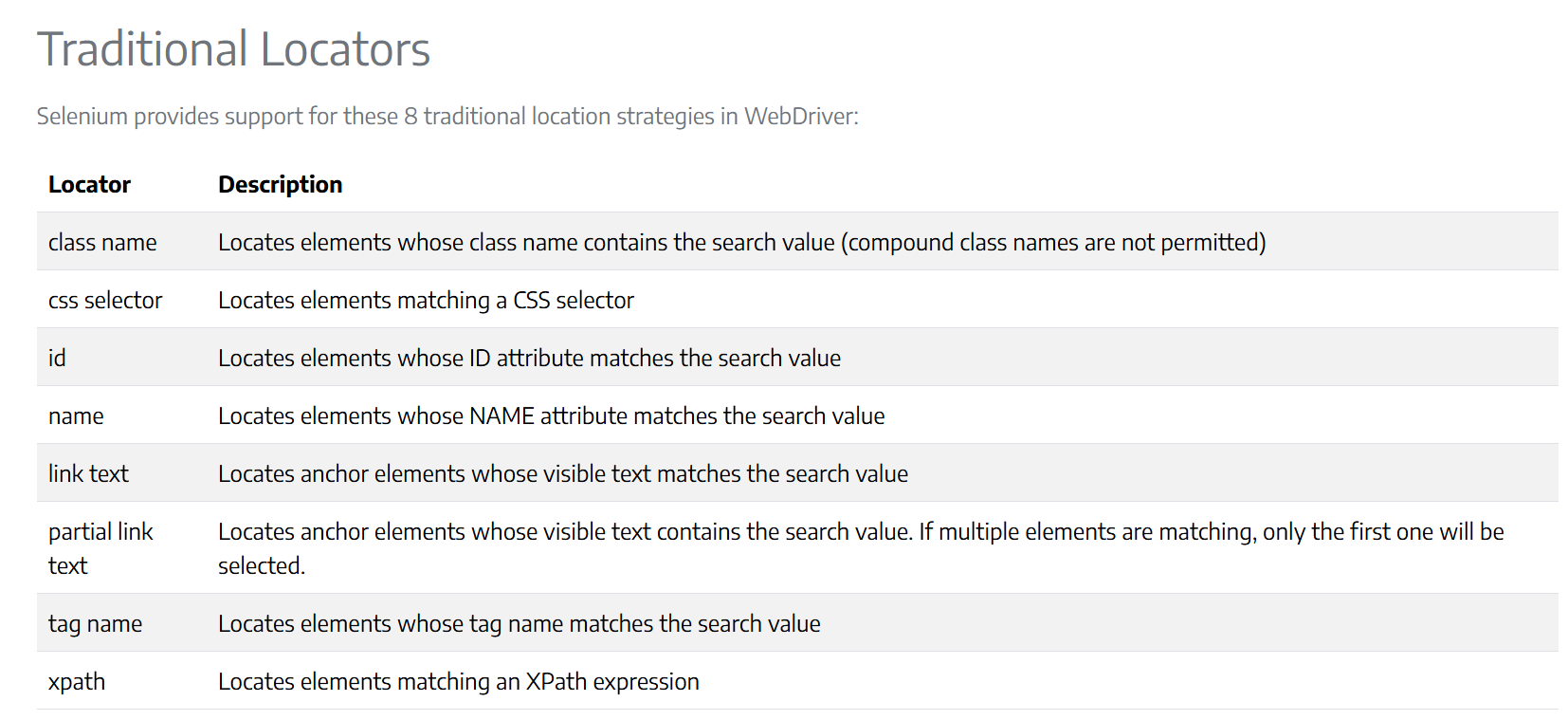
Task: Click the description mentioning compound class names
Action: click(741, 242)
